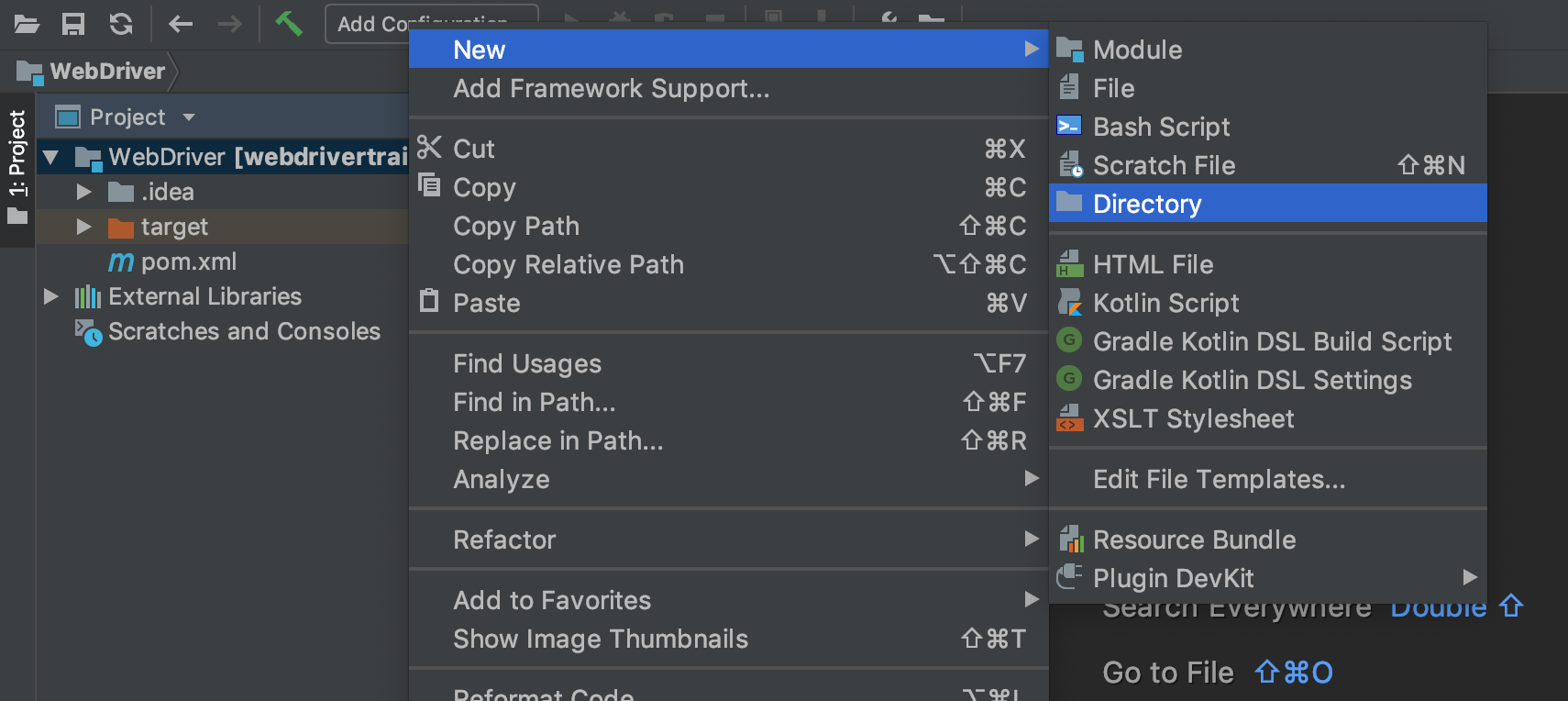Expand the External Libraries node
1568x701 pixels.
coord(51,296)
